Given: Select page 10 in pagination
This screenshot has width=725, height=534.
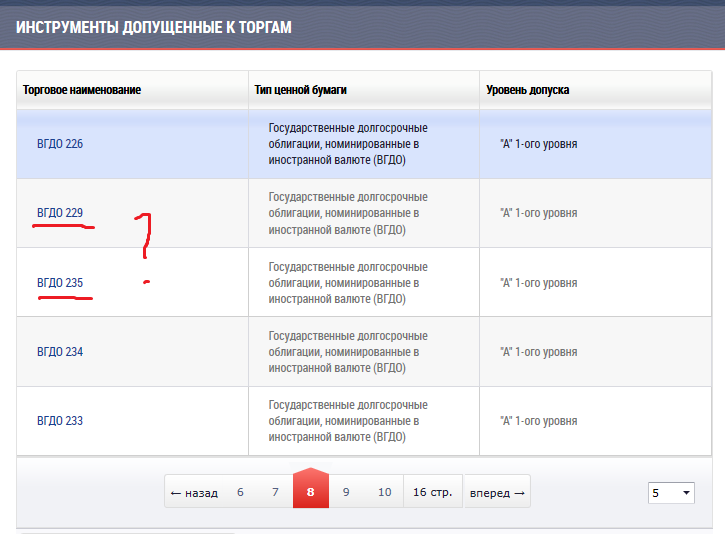Looking at the screenshot, I should (x=385, y=492).
